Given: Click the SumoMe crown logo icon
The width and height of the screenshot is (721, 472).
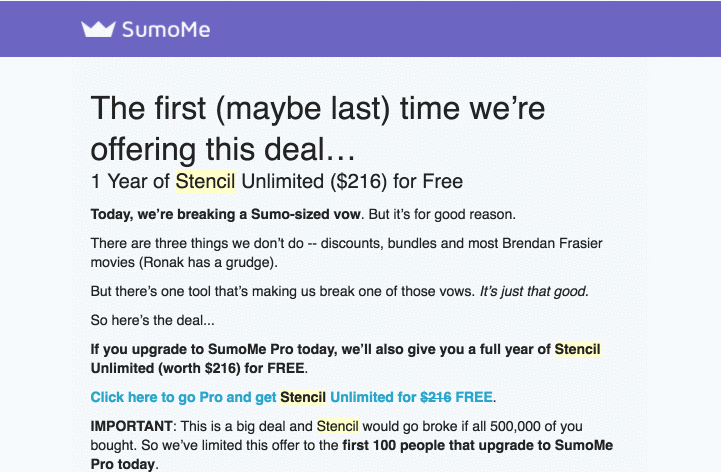Looking at the screenshot, I should coord(98,29).
